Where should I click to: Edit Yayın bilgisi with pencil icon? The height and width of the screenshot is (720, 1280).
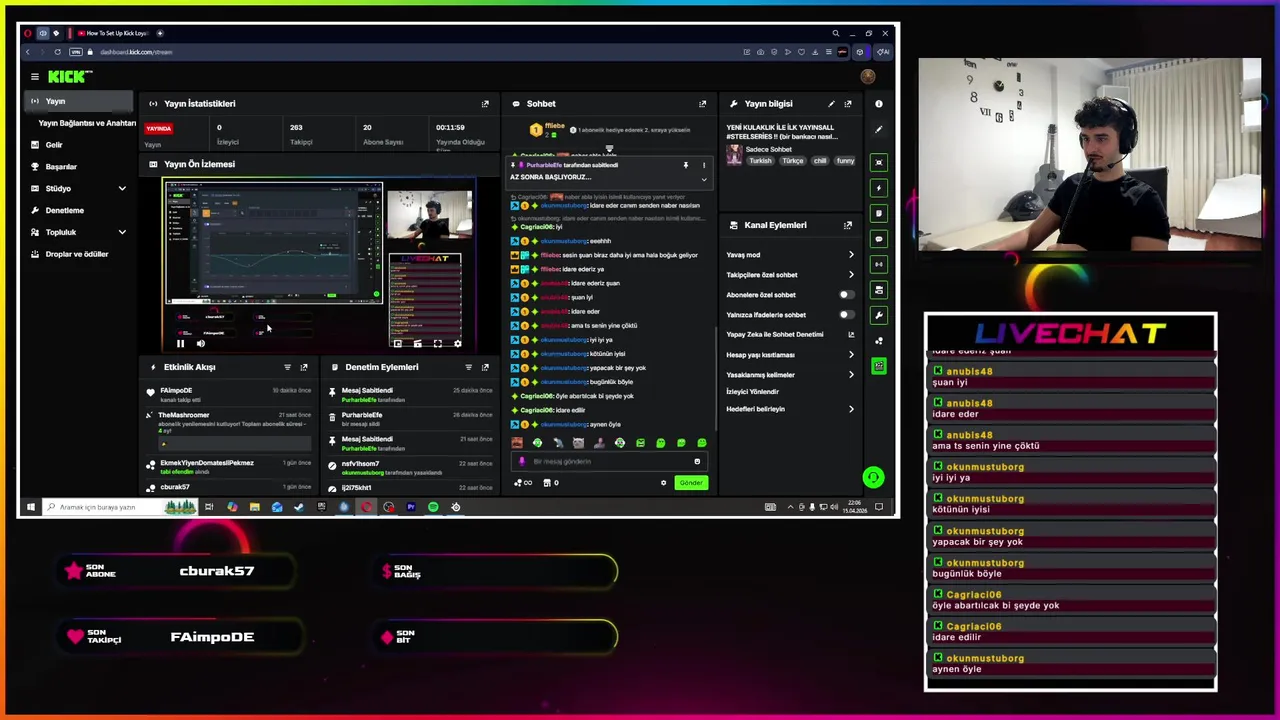click(x=831, y=104)
